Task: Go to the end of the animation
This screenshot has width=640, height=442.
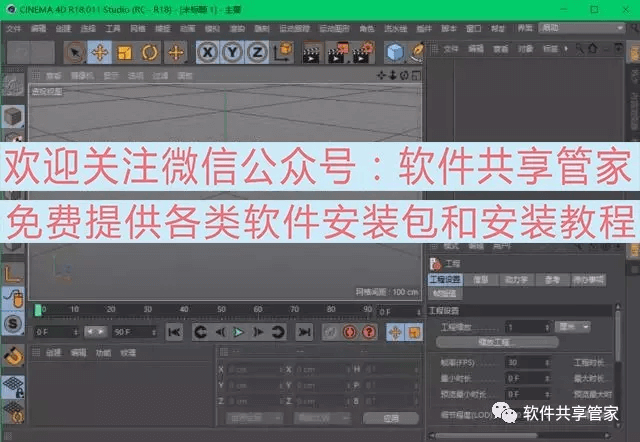Action: [304, 332]
